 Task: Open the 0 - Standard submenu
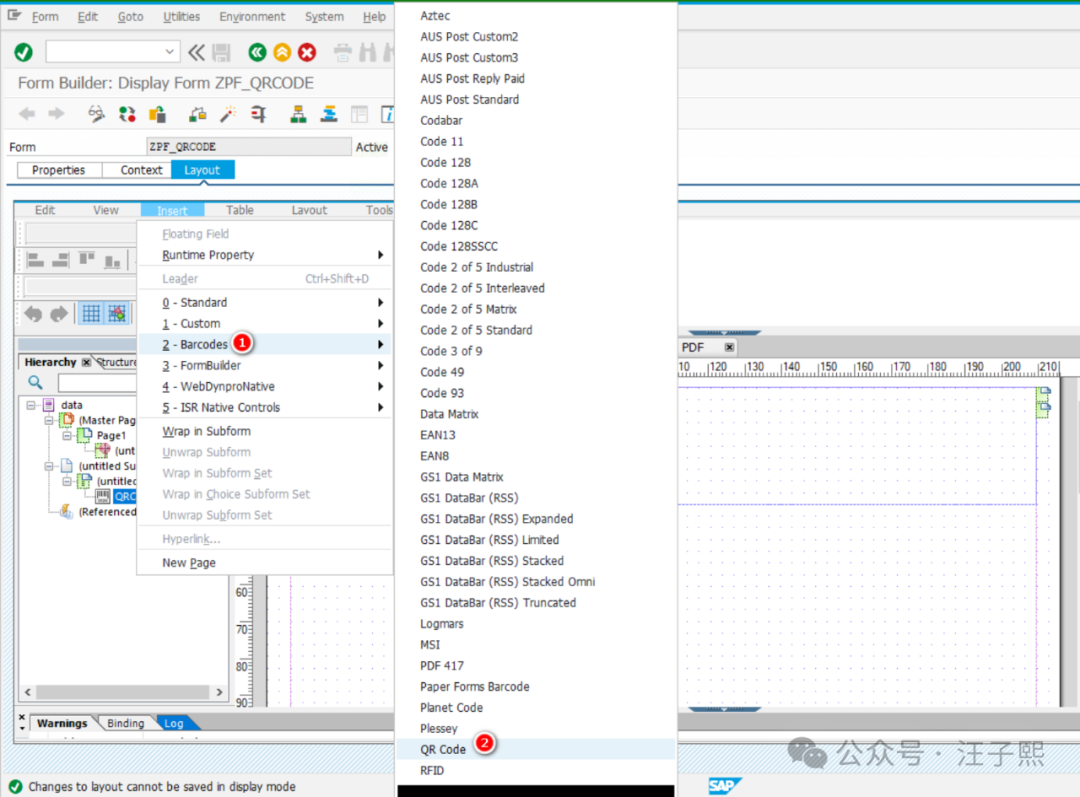click(x=265, y=302)
